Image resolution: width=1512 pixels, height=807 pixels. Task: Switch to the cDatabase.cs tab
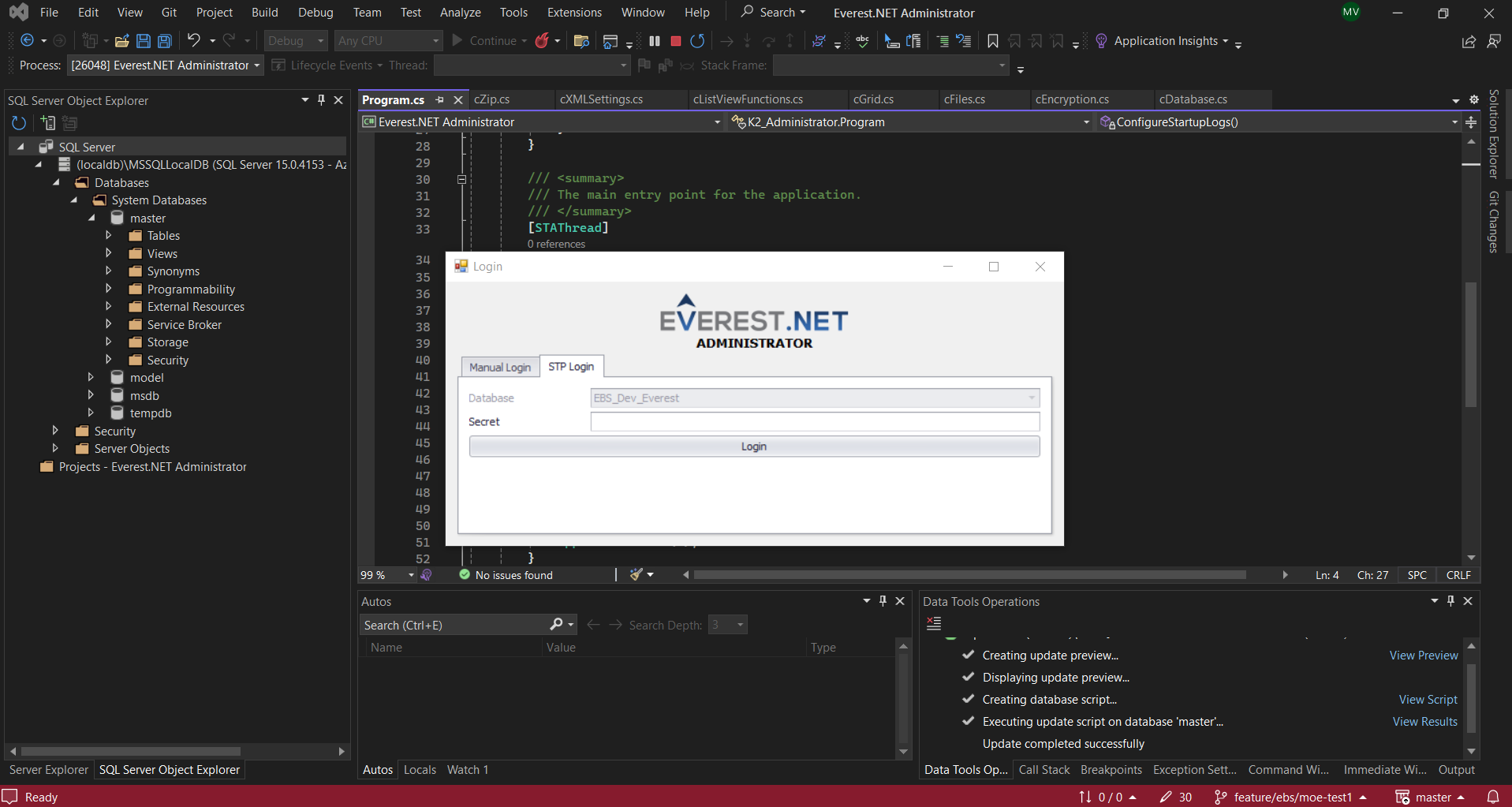tap(1193, 99)
